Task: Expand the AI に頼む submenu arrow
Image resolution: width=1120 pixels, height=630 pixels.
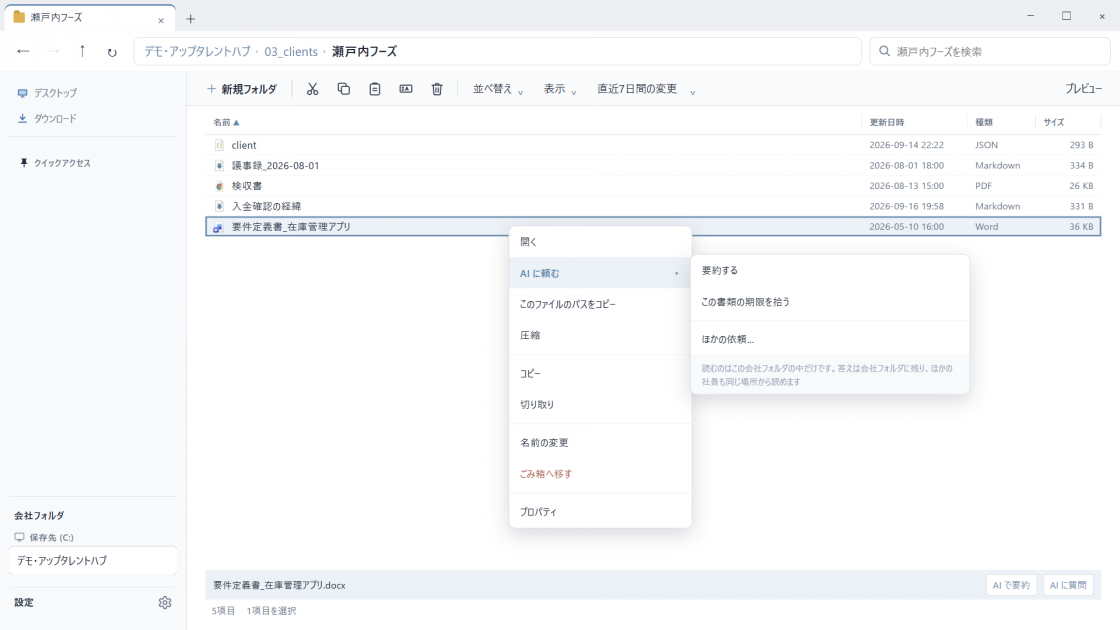Action: tap(676, 274)
